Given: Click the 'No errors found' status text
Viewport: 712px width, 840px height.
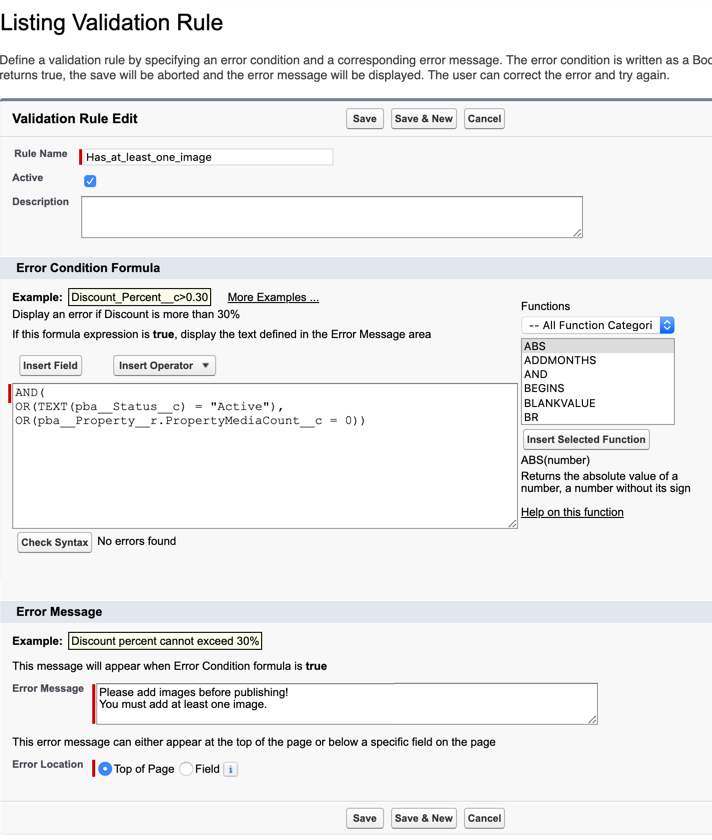Looking at the screenshot, I should [x=137, y=541].
